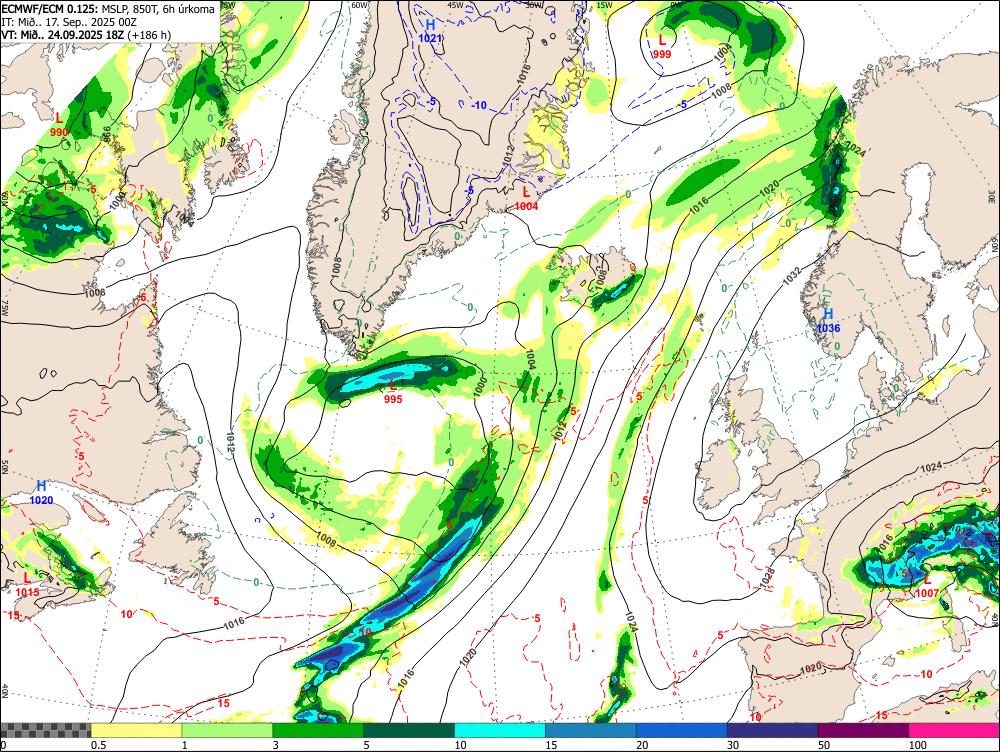Select the pink 100+ mm legend swatch
The image size is (1000, 752).
click(954, 730)
